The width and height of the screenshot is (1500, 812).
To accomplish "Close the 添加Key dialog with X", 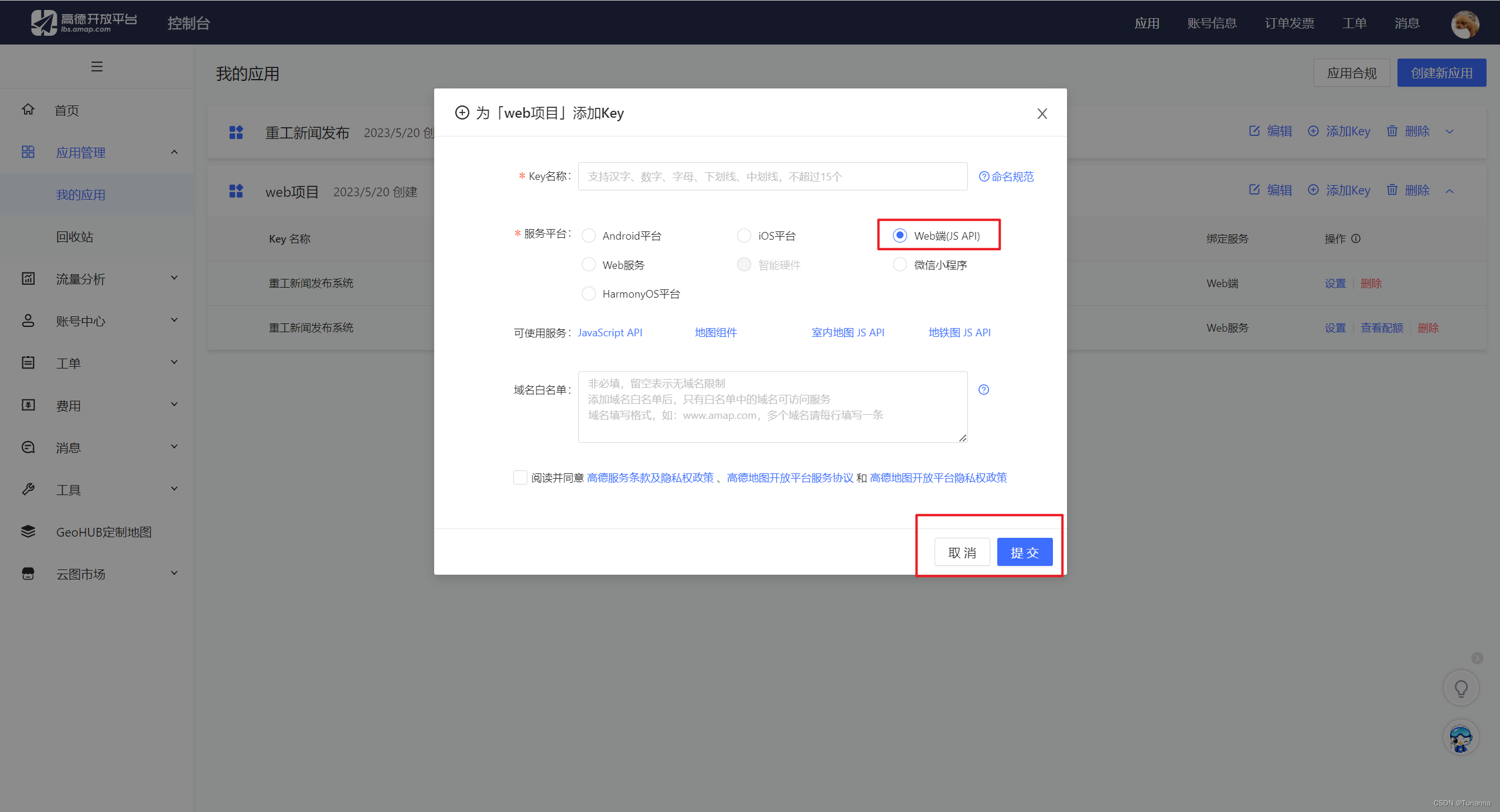I will (x=1042, y=114).
